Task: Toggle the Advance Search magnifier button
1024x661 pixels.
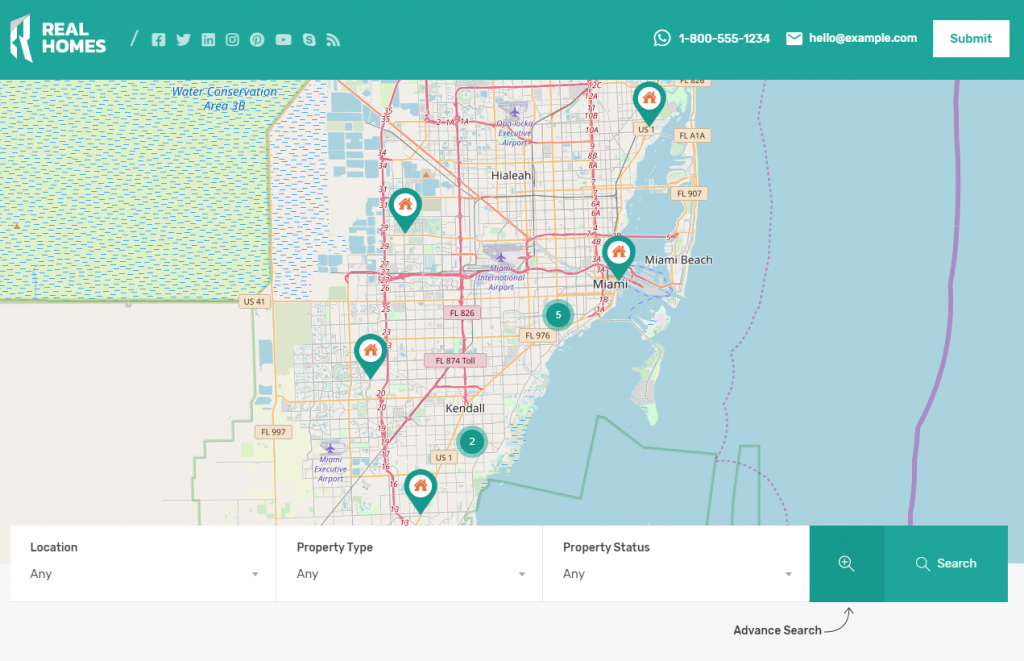Action: [847, 564]
